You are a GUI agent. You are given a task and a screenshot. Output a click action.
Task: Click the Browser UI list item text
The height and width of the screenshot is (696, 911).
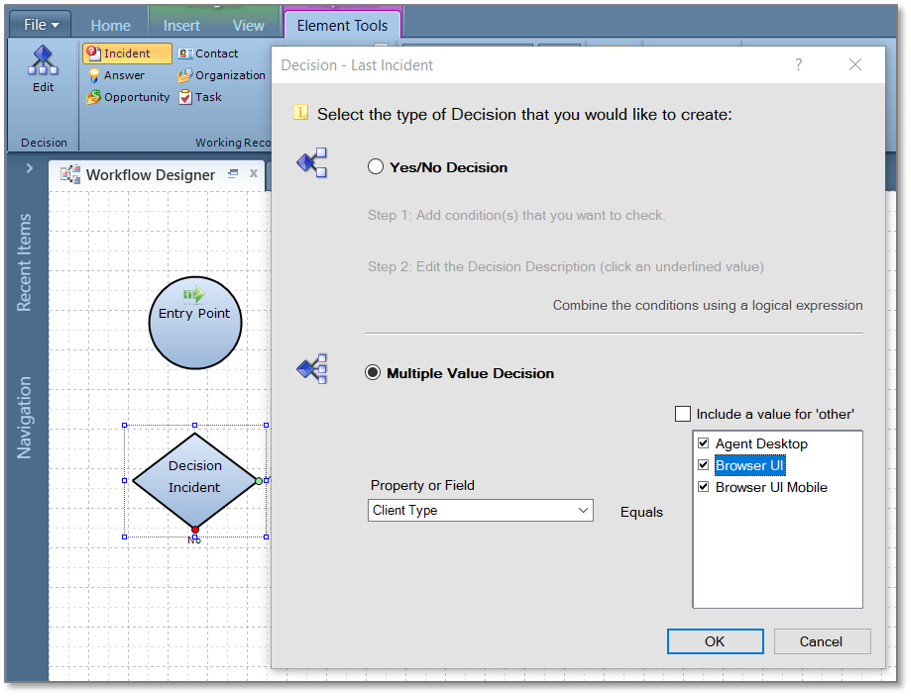[x=749, y=465]
